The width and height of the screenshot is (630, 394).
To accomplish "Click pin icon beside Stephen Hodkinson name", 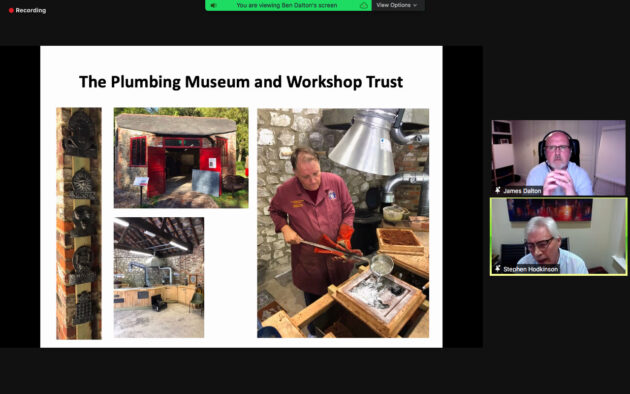I will pos(497,269).
